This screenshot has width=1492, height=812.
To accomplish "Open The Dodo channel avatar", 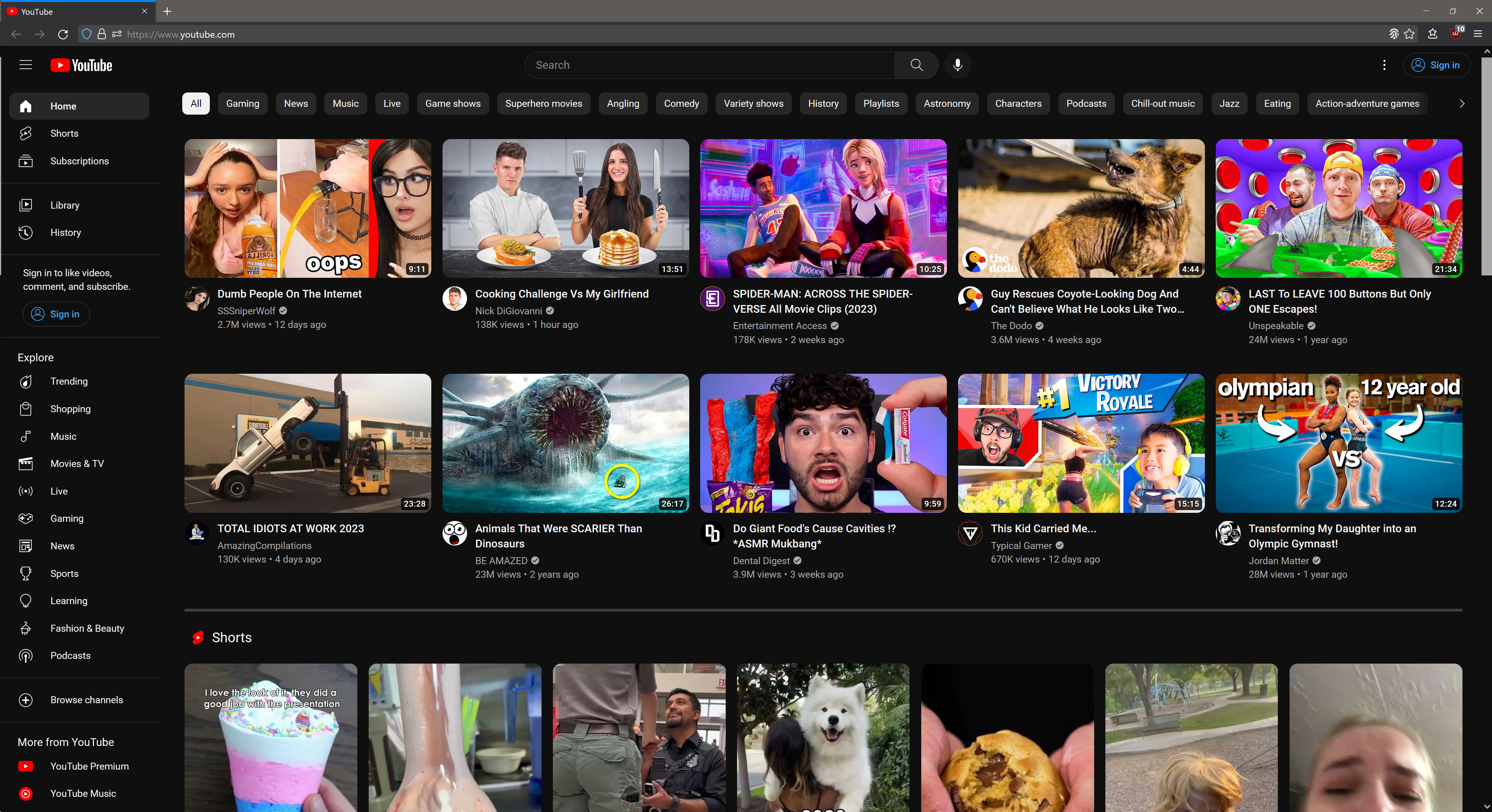I will [x=970, y=299].
